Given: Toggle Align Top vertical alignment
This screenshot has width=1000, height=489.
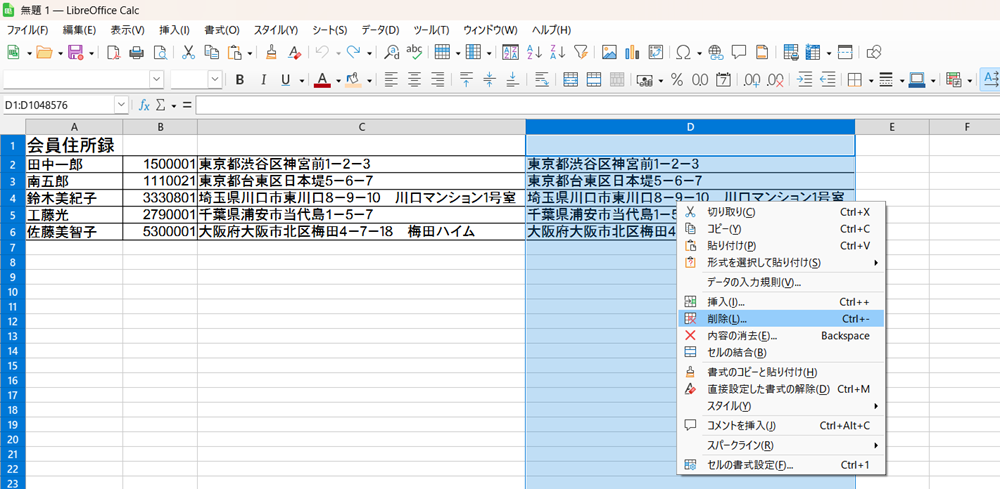Looking at the screenshot, I should point(467,80).
